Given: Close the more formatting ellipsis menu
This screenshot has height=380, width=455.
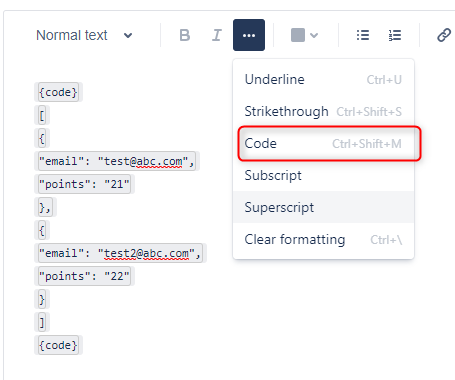Looking at the screenshot, I should (249, 35).
